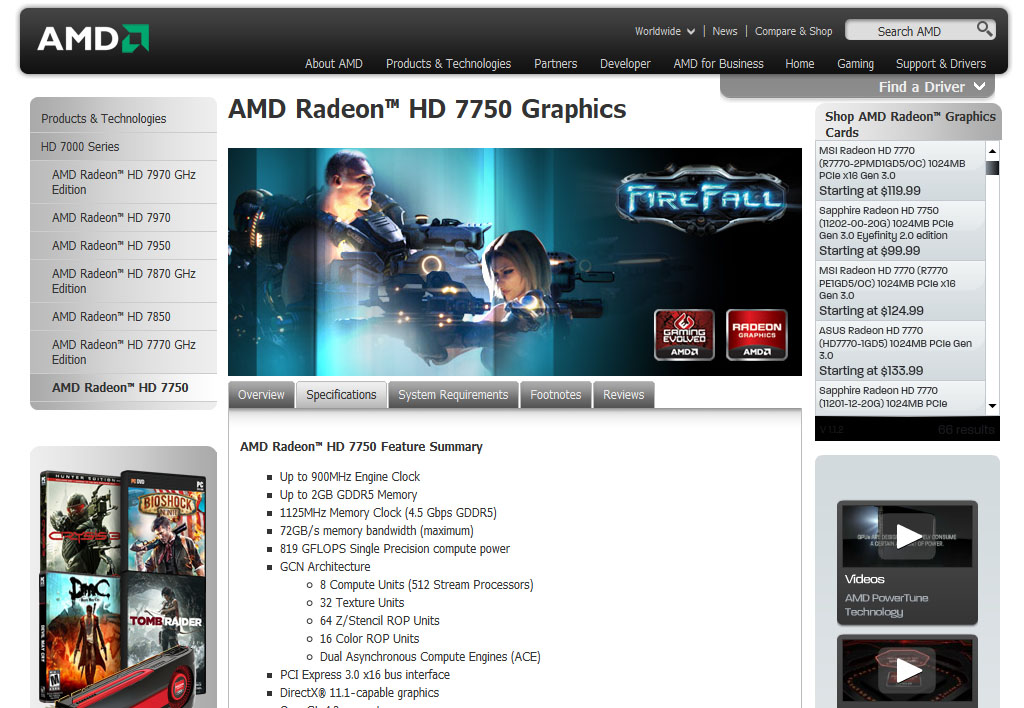Image resolution: width=1024 pixels, height=708 pixels.
Task: Click the Shop AMD Radeon Graphics Cards heading
Action: tap(910, 124)
